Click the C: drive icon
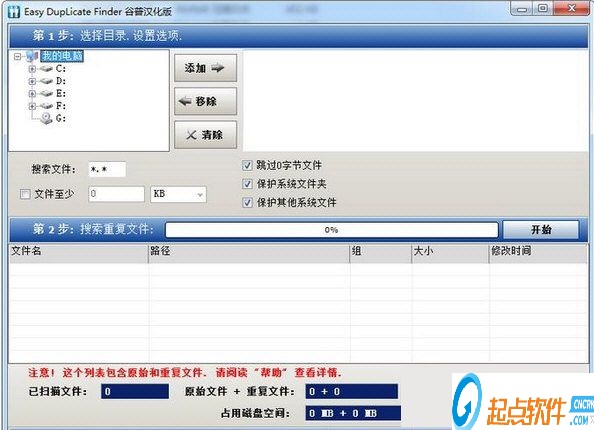Image resolution: width=594 pixels, height=430 pixels. [x=46, y=69]
